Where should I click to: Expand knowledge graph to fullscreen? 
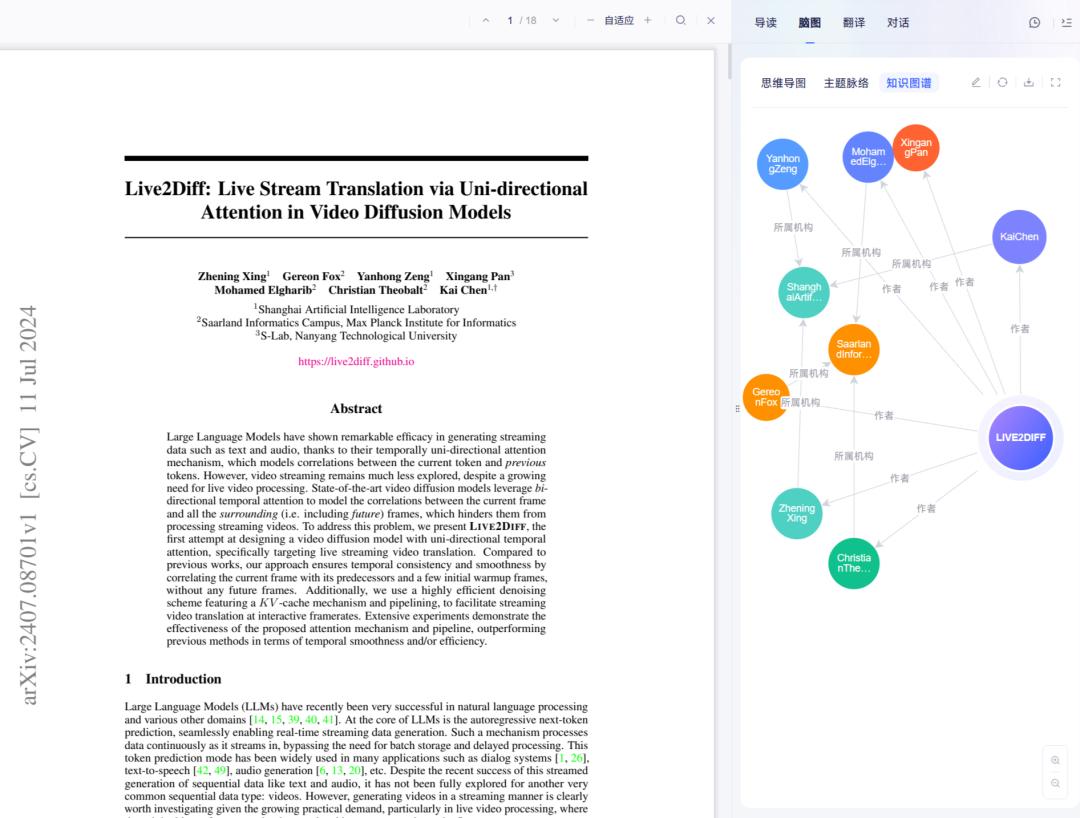coord(1055,83)
